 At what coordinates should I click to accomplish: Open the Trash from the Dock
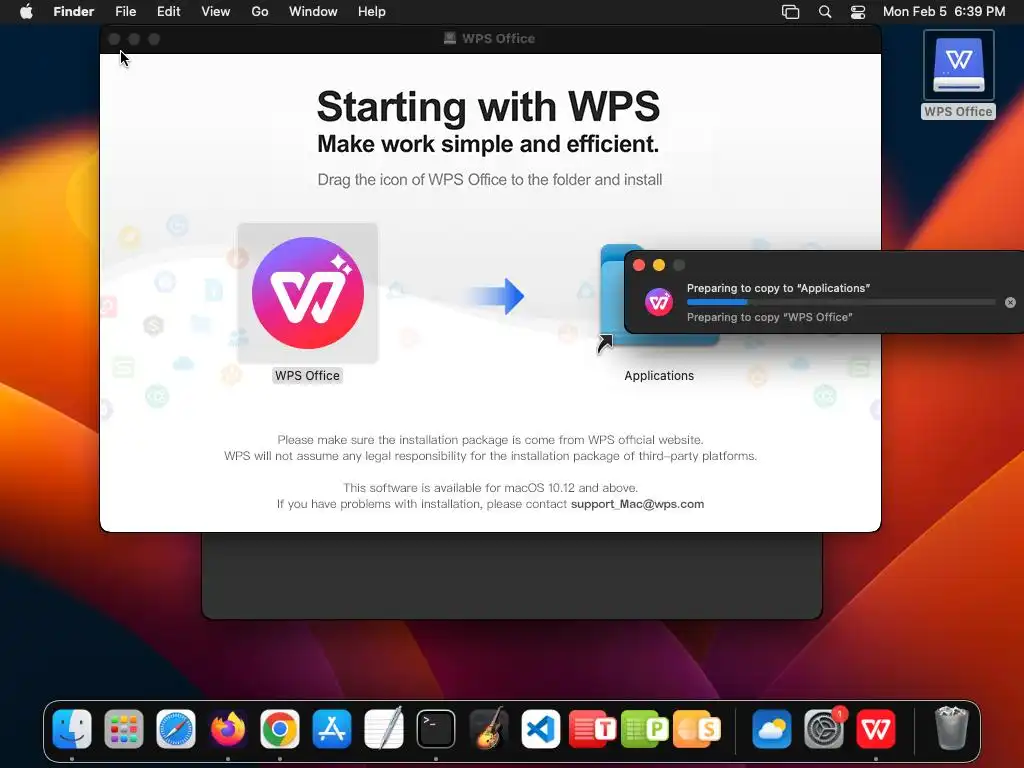(951, 728)
